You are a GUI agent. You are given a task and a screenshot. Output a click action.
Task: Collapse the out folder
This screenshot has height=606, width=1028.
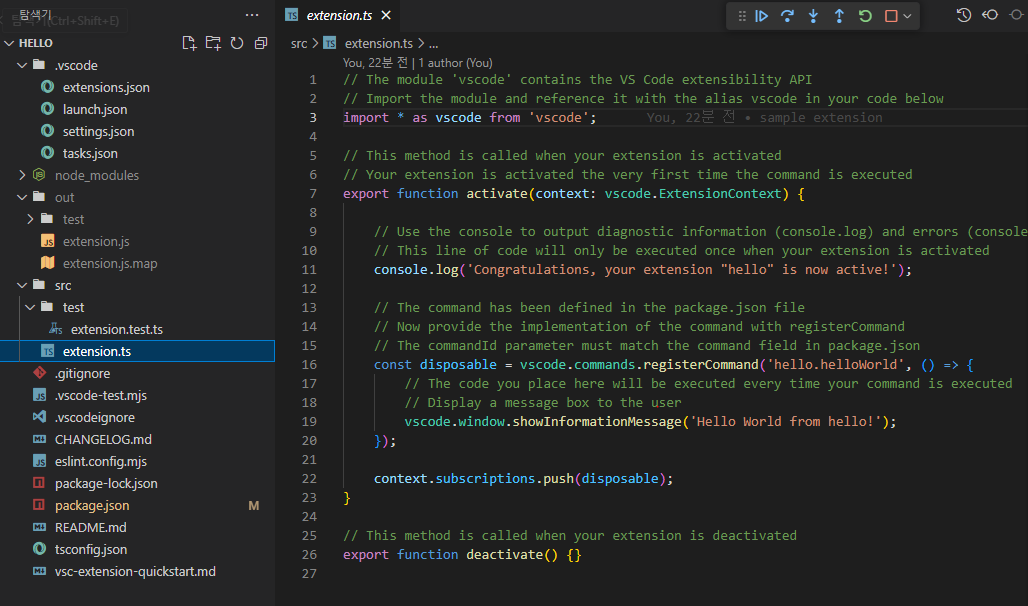(22, 197)
